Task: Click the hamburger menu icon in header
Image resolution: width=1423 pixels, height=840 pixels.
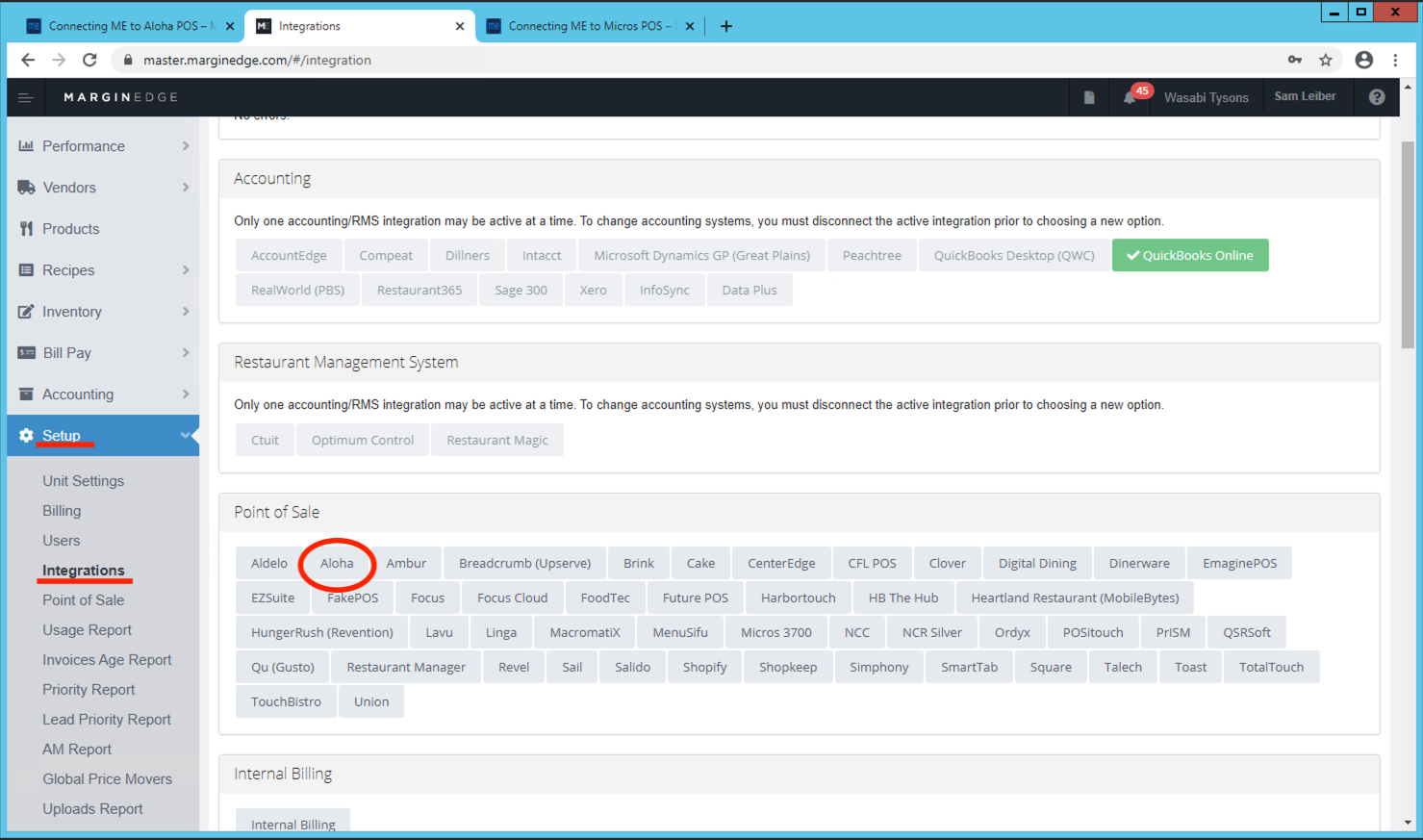Action: pyautogui.click(x=26, y=97)
